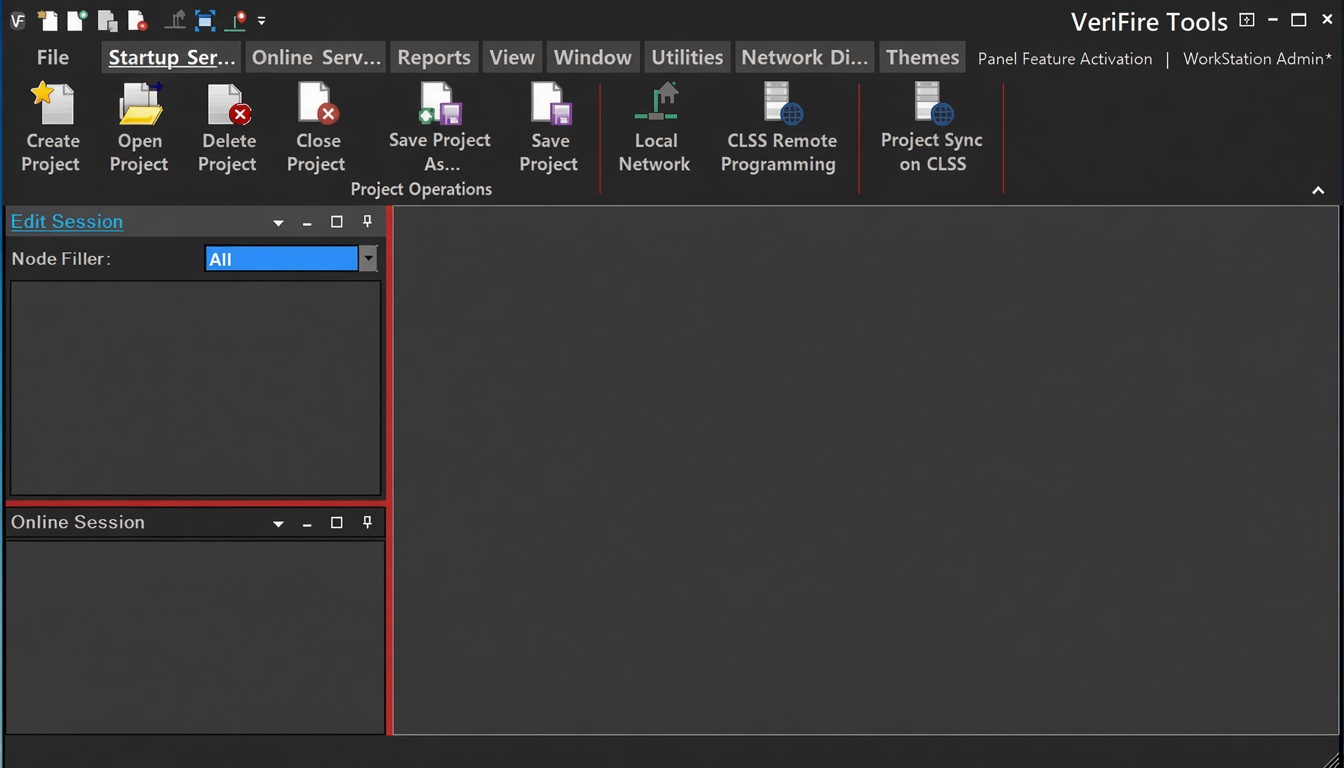
Task: Click the window resize grip in bottom corner
Action: pyautogui.click(x=1330, y=758)
